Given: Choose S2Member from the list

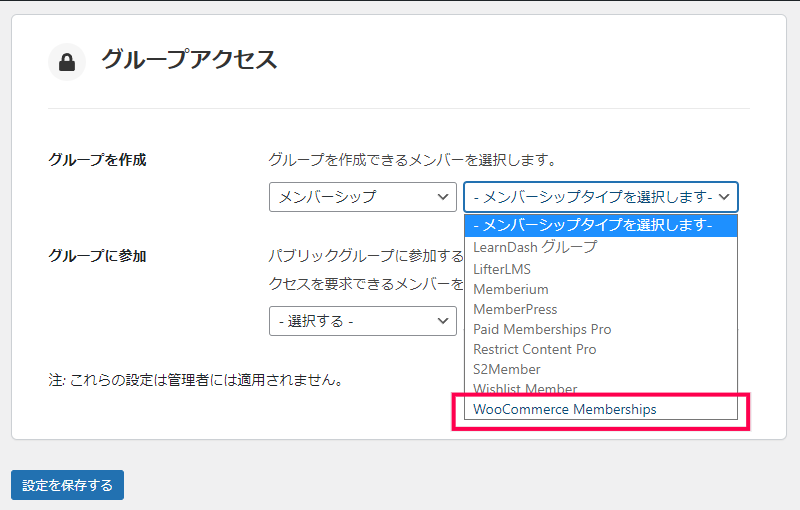Looking at the screenshot, I should point(601,369).
